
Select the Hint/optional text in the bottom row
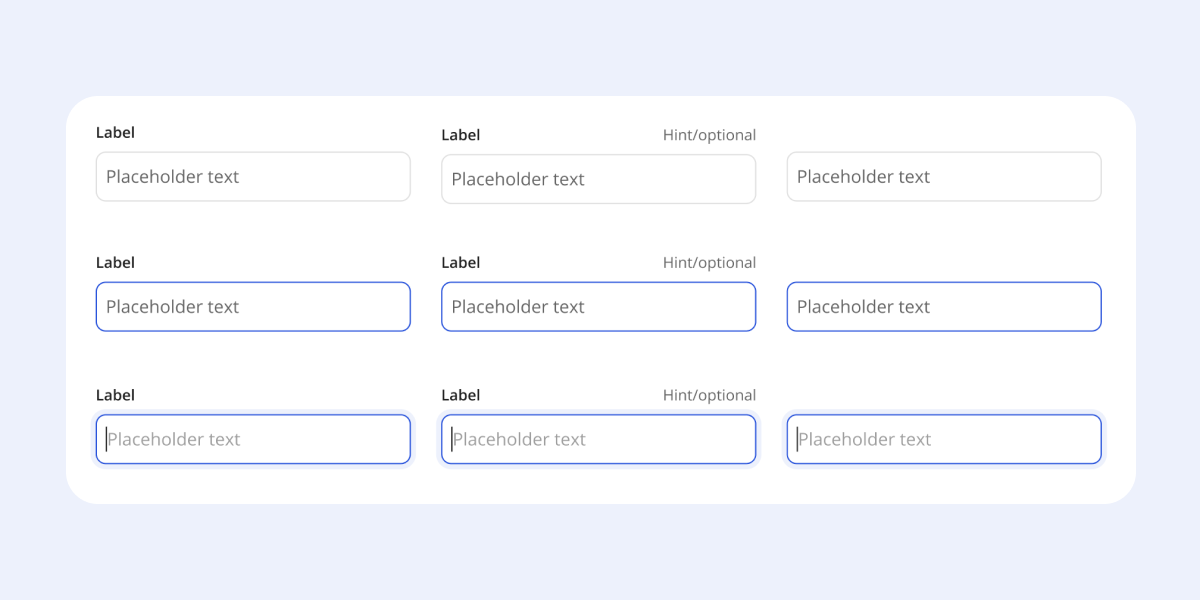[710, 394]
